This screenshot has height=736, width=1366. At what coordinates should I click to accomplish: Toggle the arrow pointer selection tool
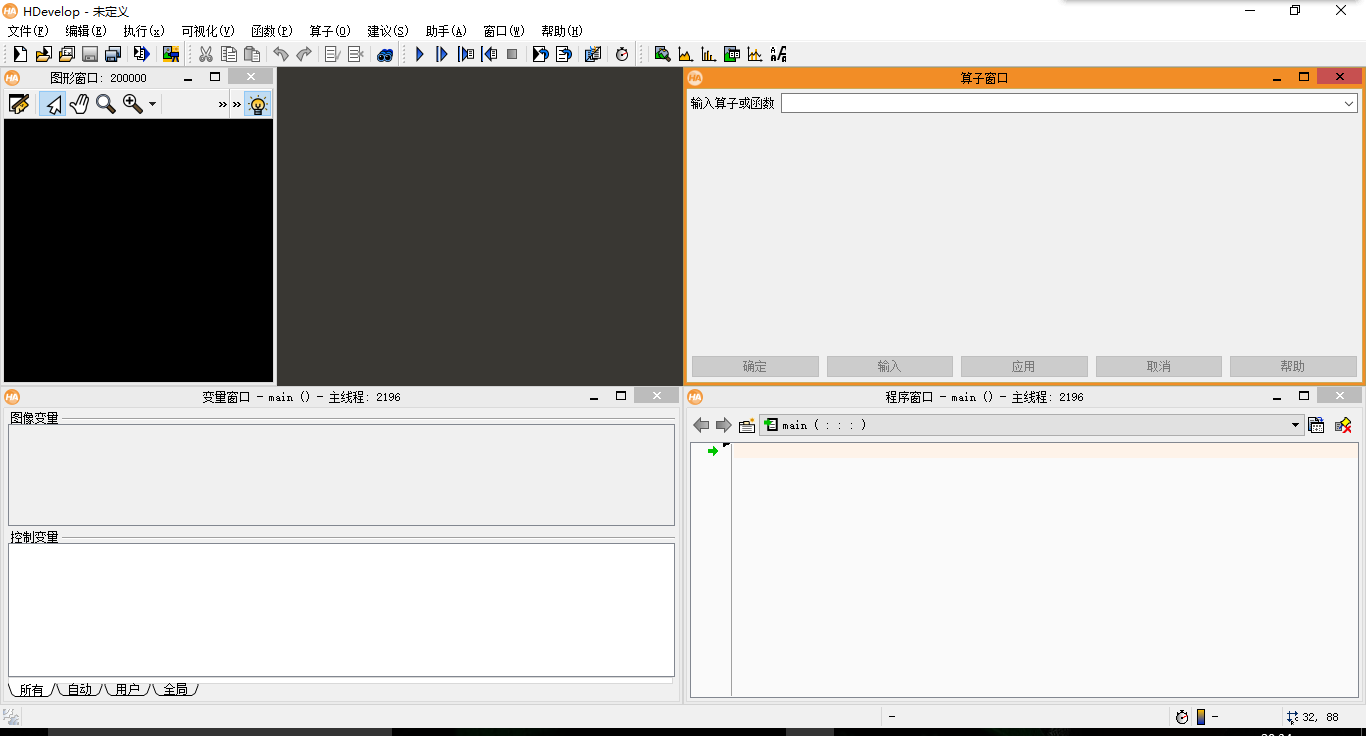click(x=53, y=104)
